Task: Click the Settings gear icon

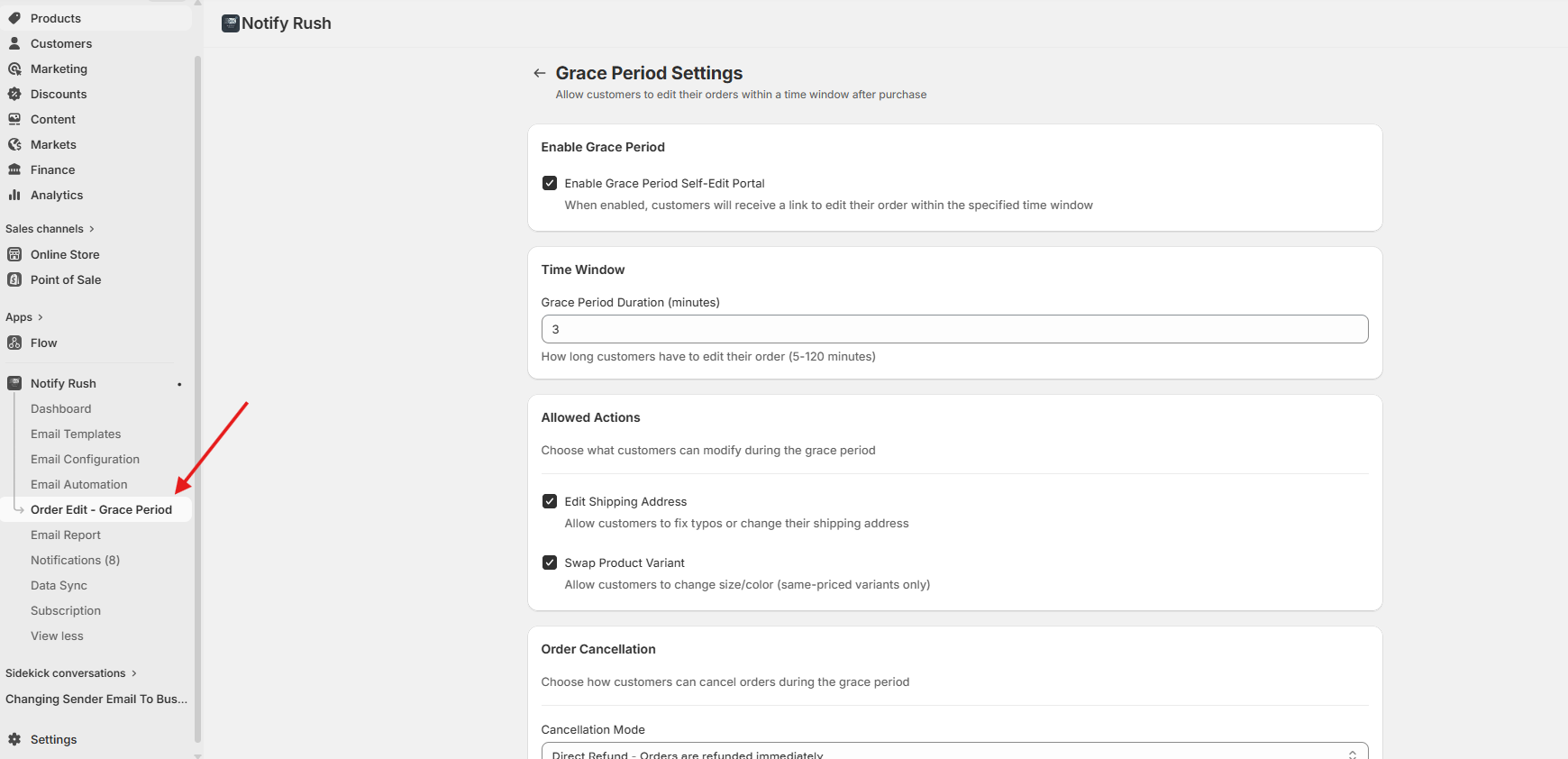Action: click(14, 739)
